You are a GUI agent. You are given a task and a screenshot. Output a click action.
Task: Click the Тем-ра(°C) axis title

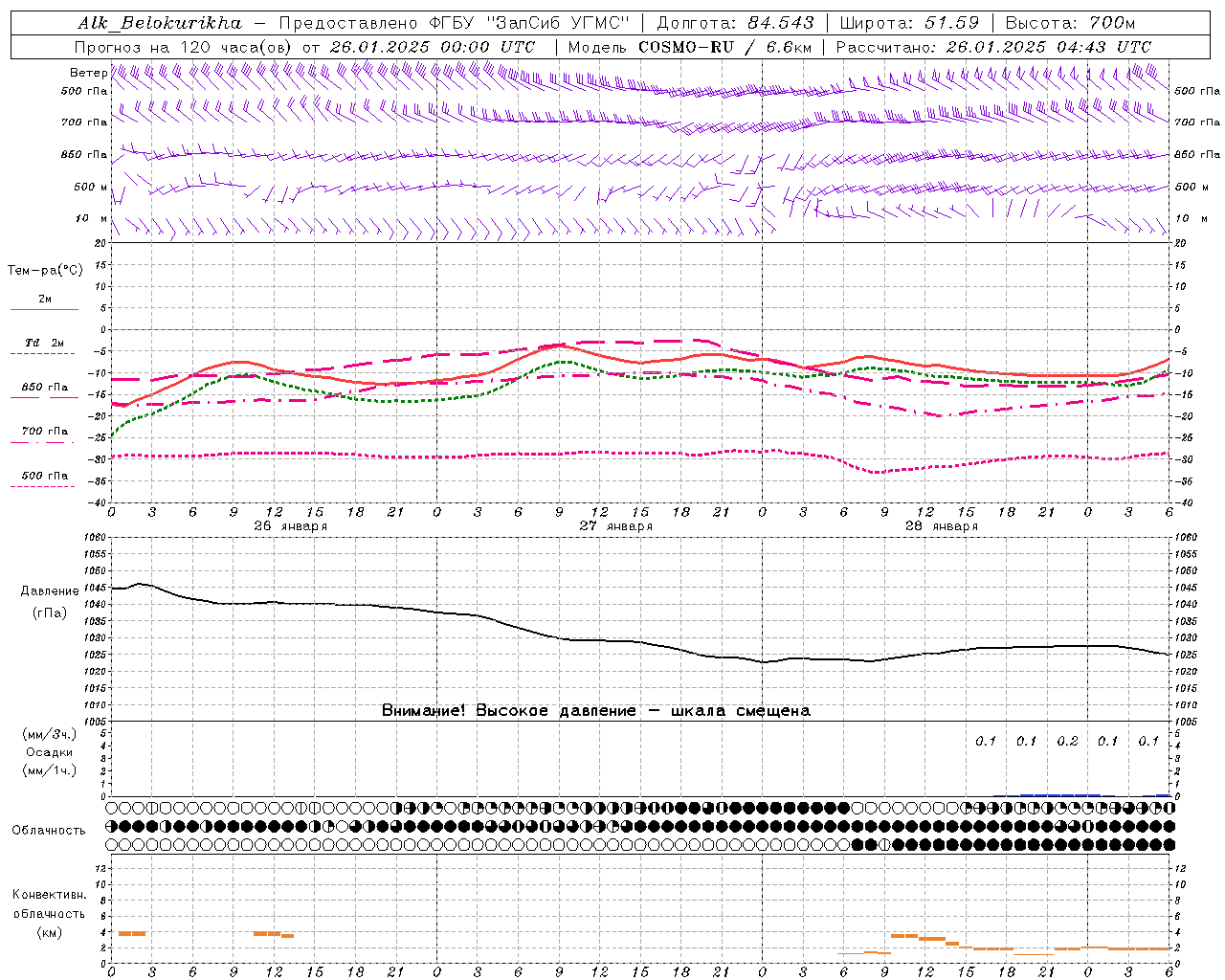point(45,270)
